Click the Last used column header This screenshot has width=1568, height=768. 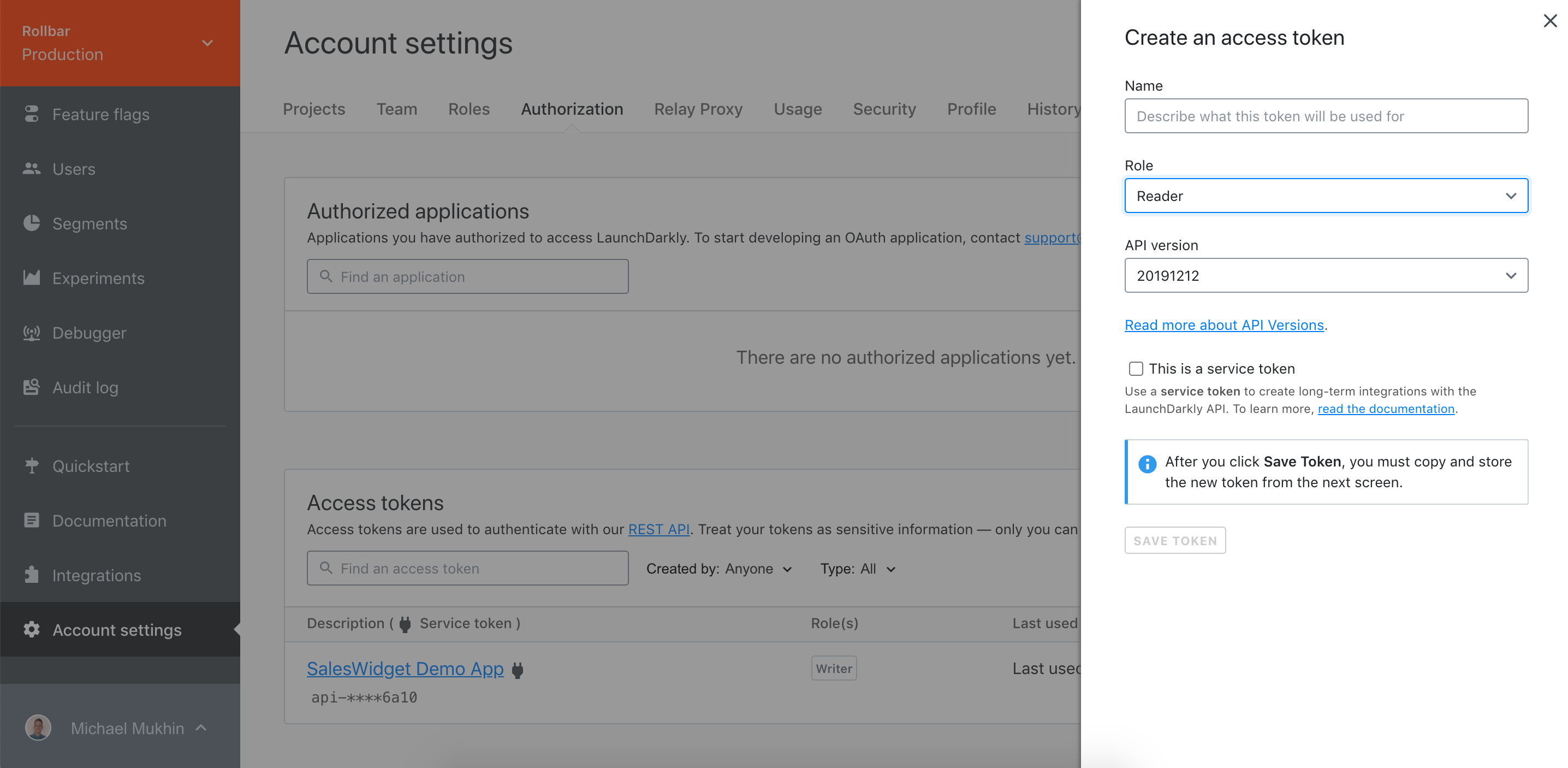click(x=1046, y=623)
